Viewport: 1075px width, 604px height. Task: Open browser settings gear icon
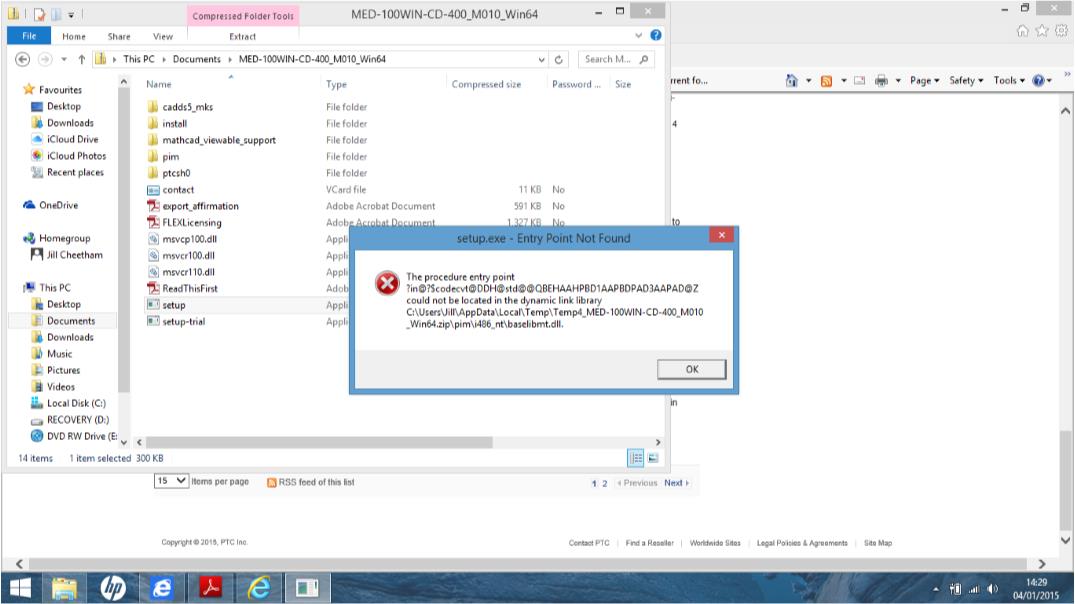[x=1061, y=30]
